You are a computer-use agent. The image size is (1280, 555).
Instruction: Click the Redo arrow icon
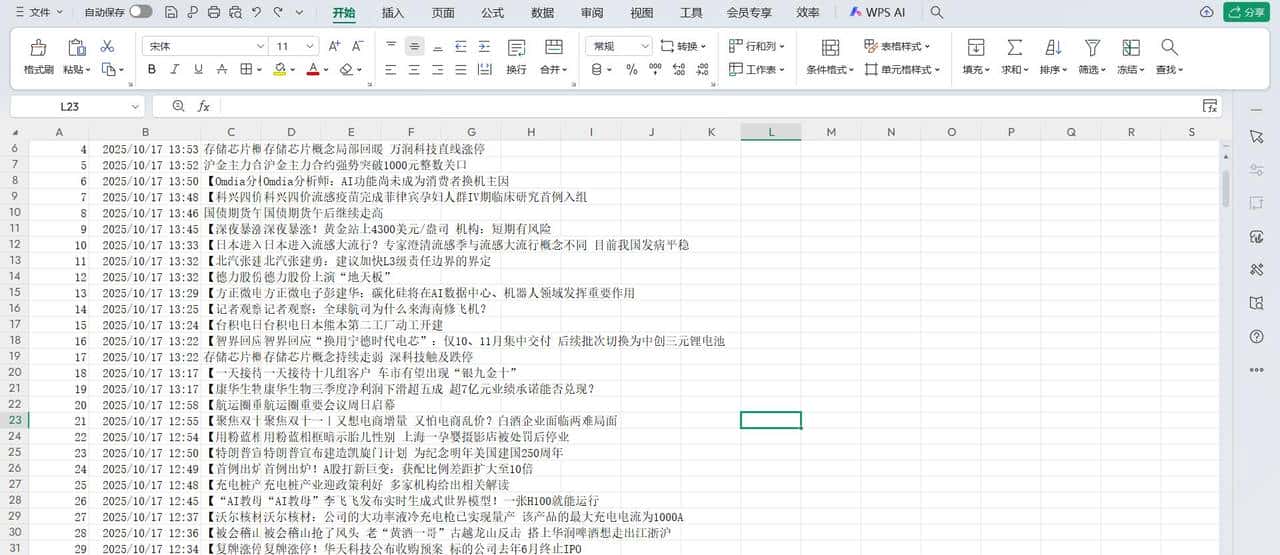(279, 12)
